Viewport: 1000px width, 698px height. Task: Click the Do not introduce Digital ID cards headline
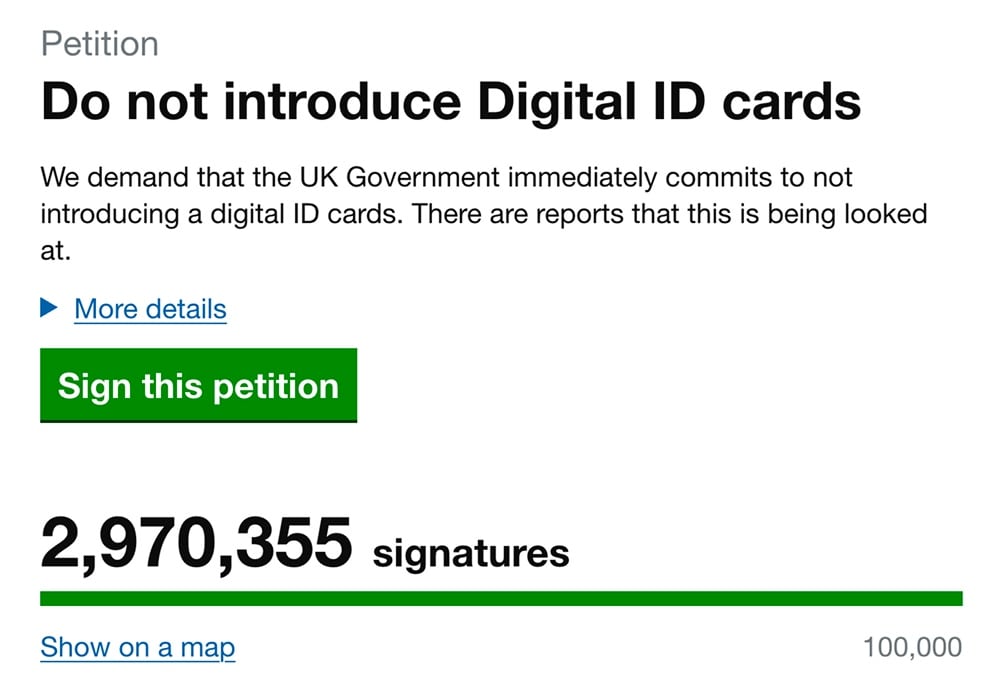pyautogui.click(x=452, y=100)
